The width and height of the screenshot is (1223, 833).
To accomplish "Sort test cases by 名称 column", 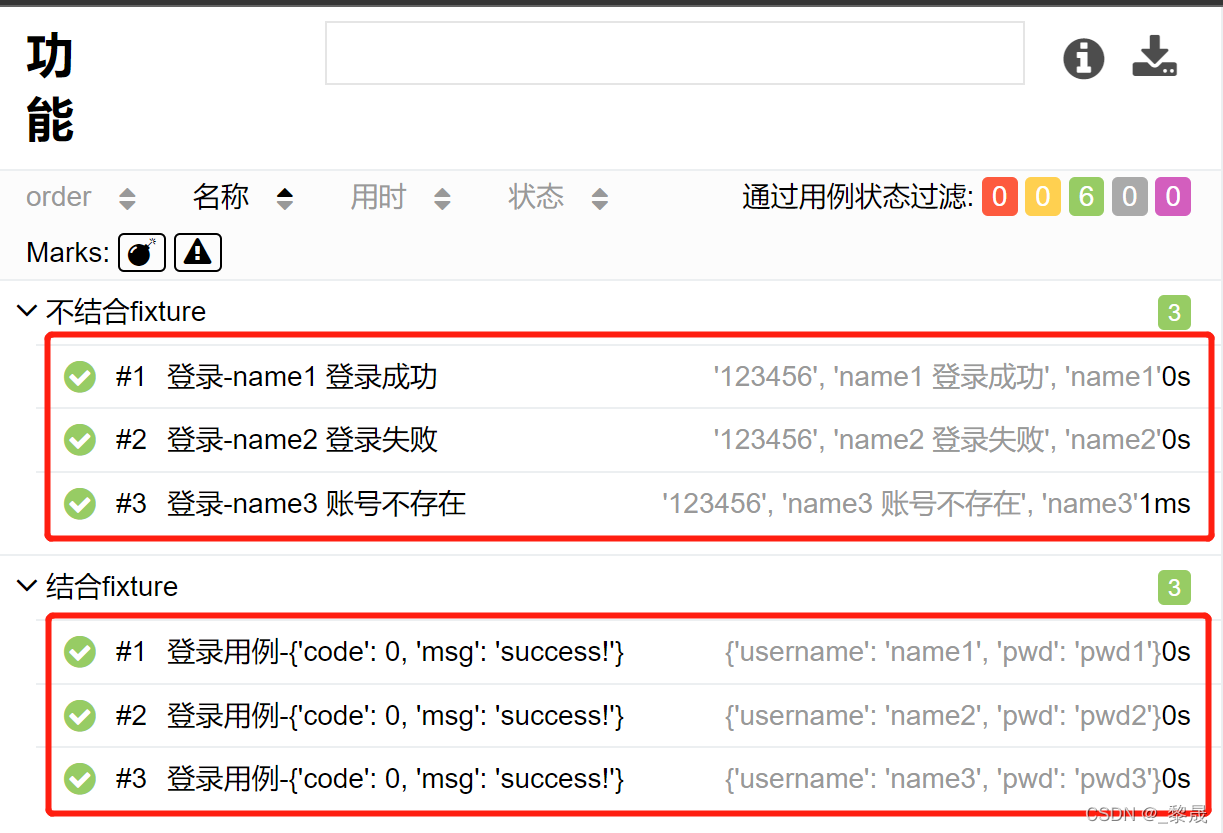I will tap(243, 197).
